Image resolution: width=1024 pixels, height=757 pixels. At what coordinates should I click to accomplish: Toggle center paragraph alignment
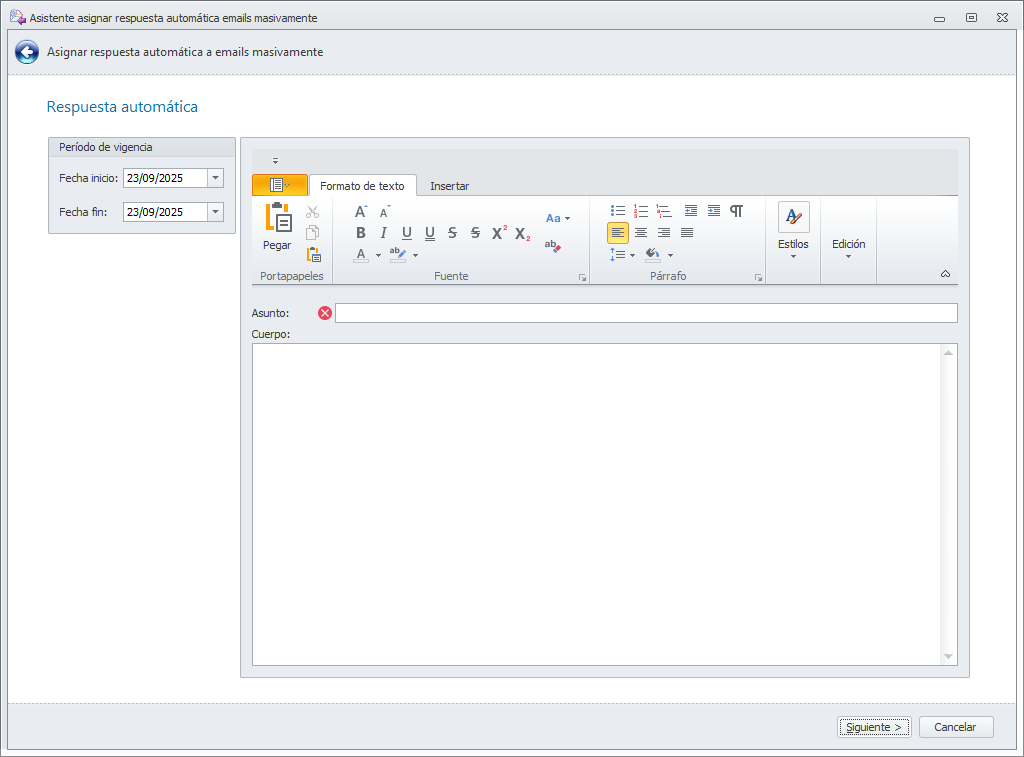coord(641,233)
